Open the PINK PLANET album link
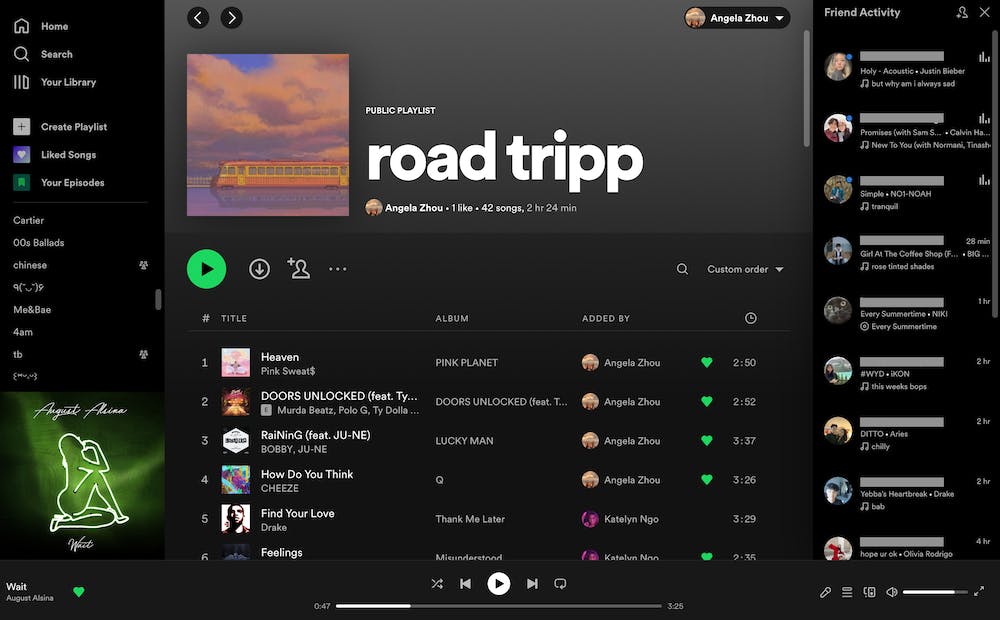Viewport: 1000px width, 620px height. (x=467, y=362)
